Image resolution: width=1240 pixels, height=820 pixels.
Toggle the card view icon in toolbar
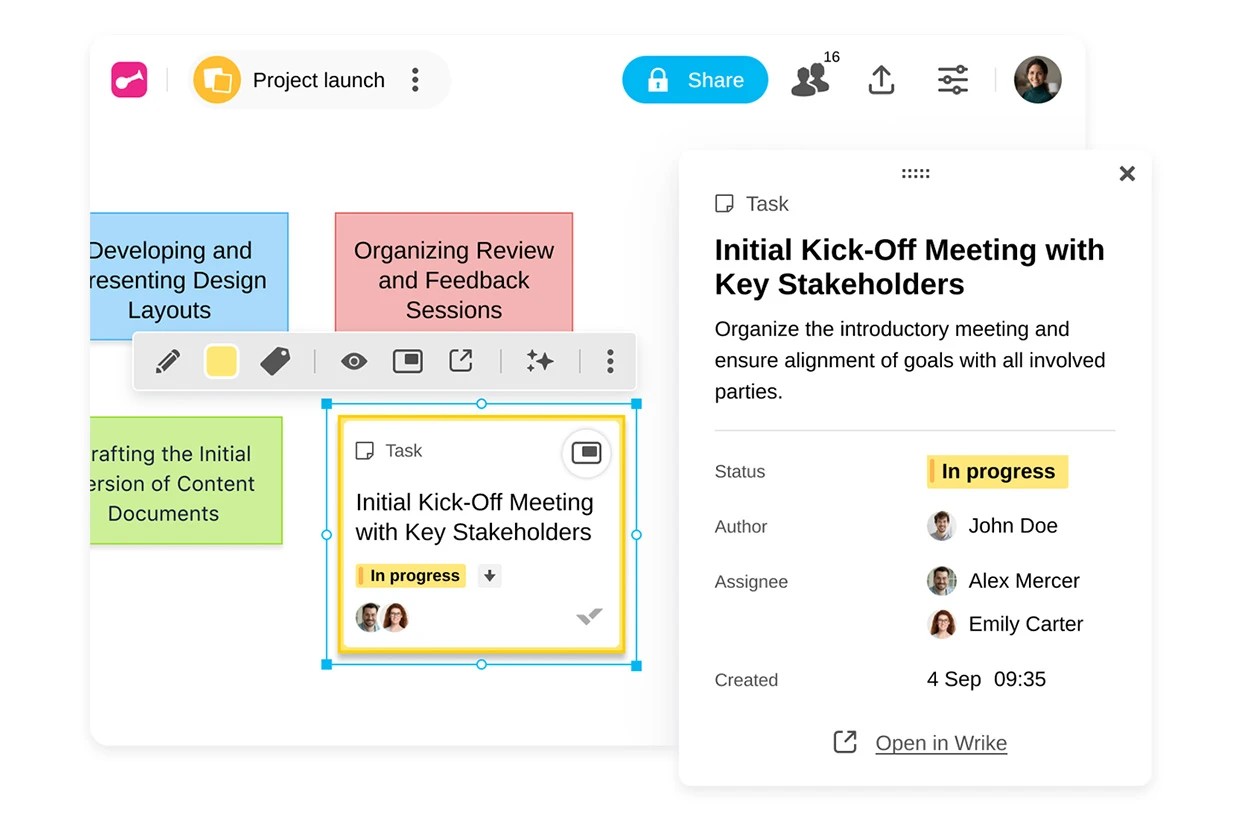(x=408, y=361)
